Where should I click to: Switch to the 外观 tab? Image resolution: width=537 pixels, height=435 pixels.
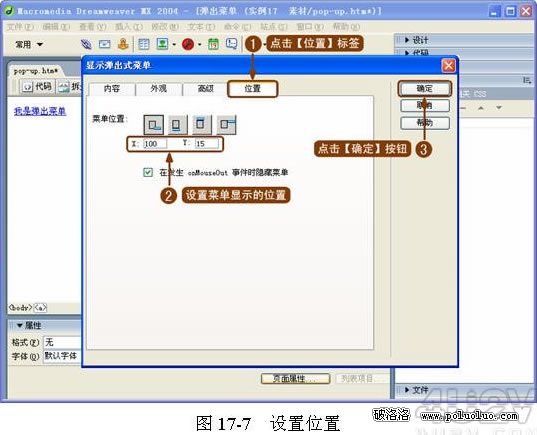pyautogui.click(x=159, y=89)
